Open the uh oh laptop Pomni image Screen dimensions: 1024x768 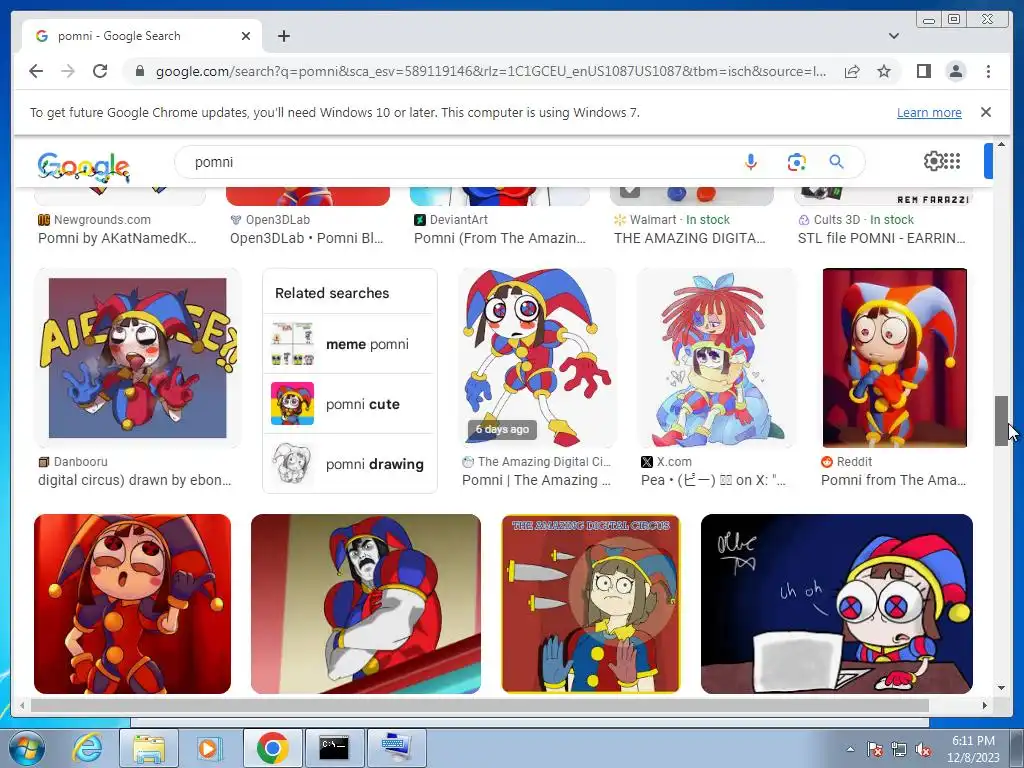[x=837, y=603]
